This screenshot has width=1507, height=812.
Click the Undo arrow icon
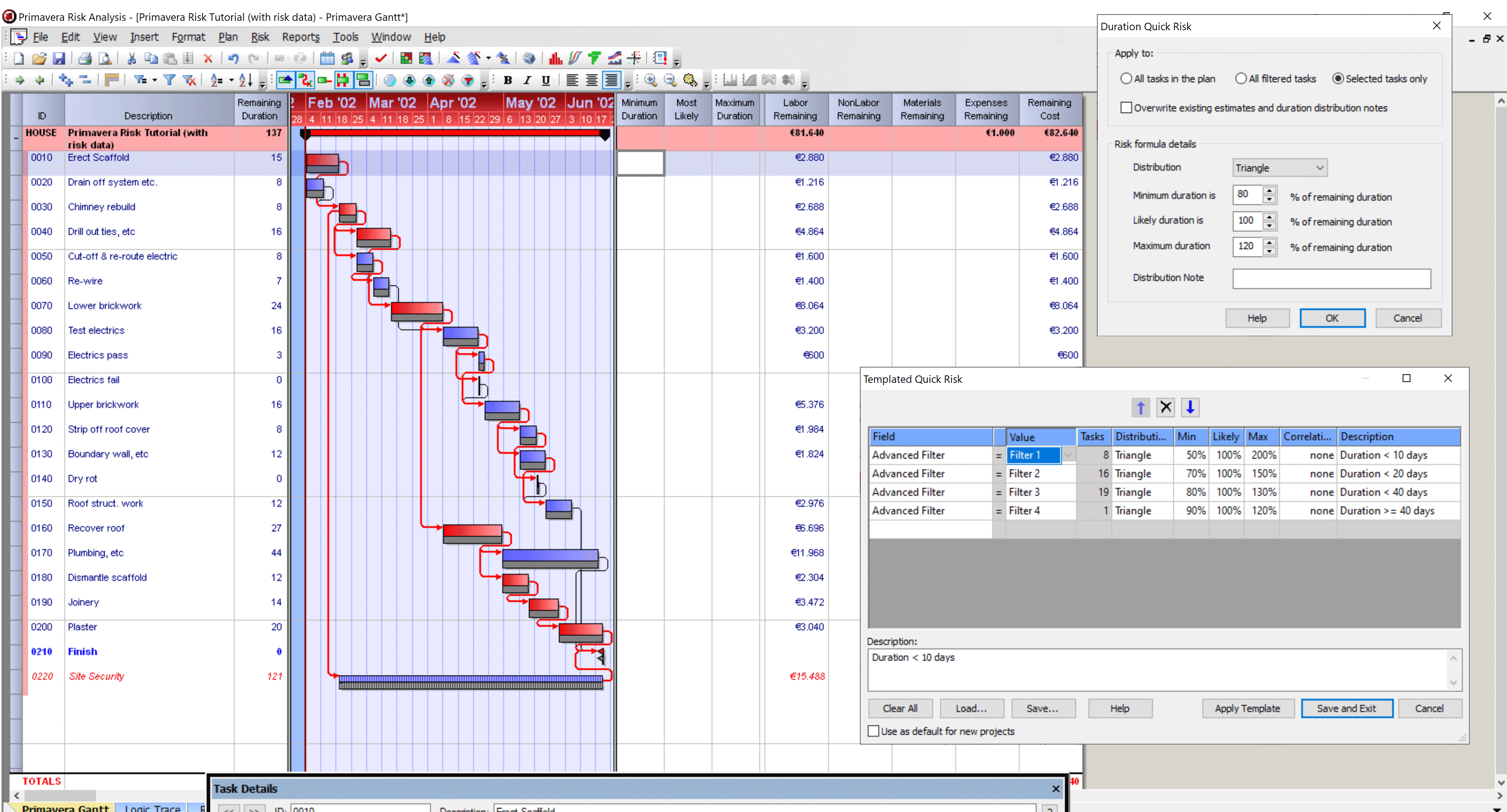[234, 58]
